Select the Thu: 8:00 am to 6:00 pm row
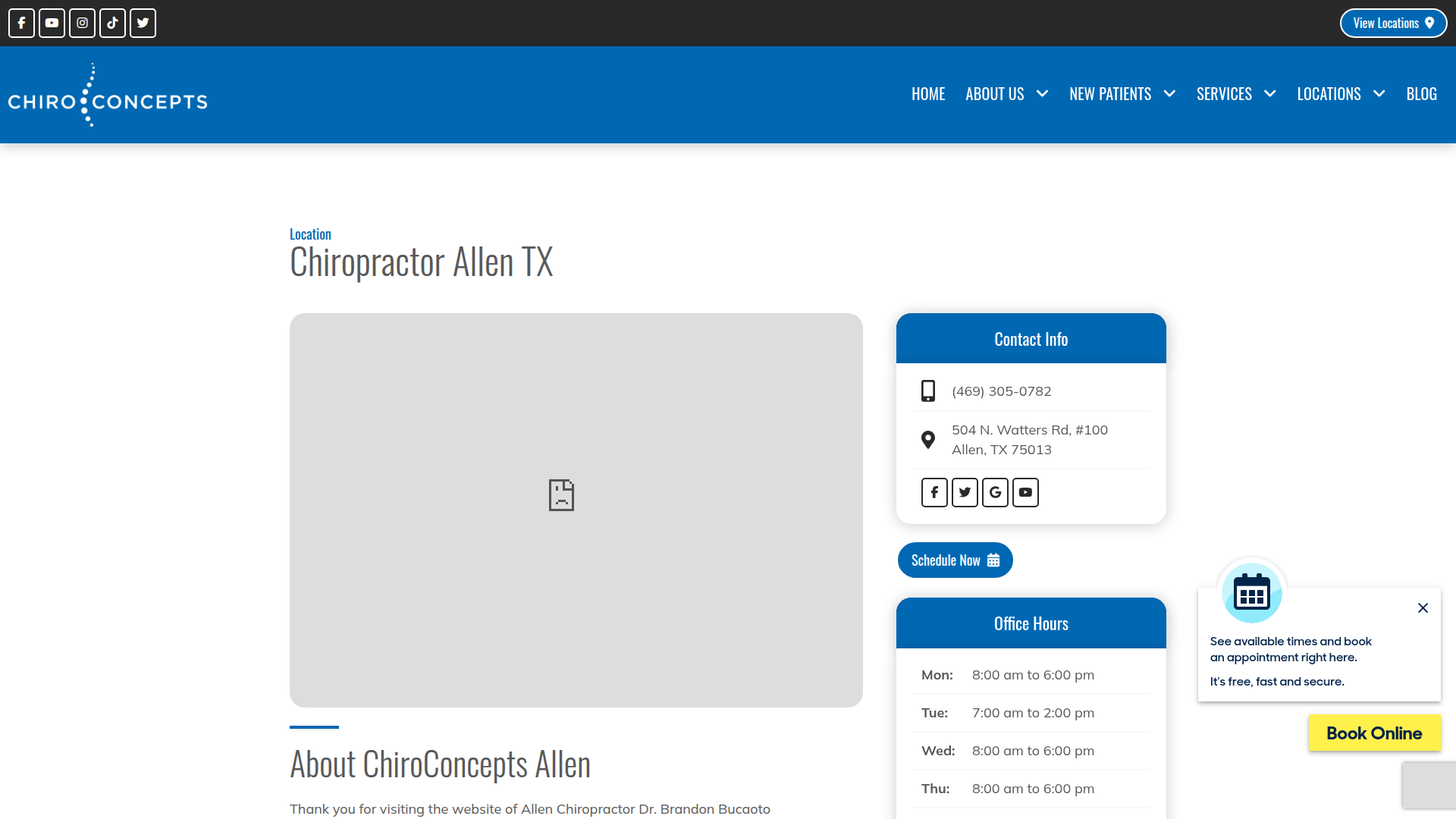The height and width of the screenshot is (819, 1456). click(1031, 789)
